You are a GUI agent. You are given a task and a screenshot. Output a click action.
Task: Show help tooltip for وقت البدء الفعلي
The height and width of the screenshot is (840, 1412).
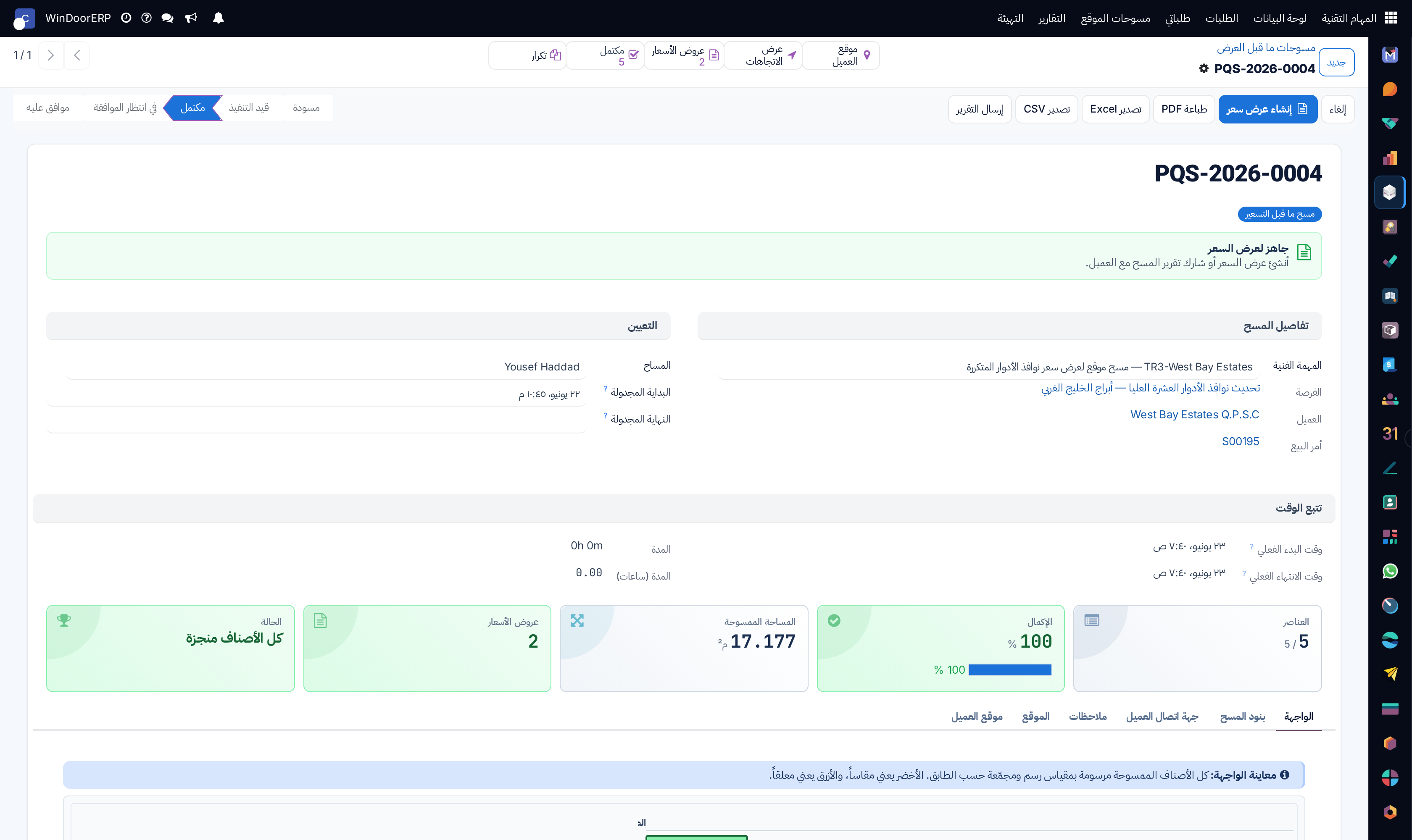pos(1251,546)
